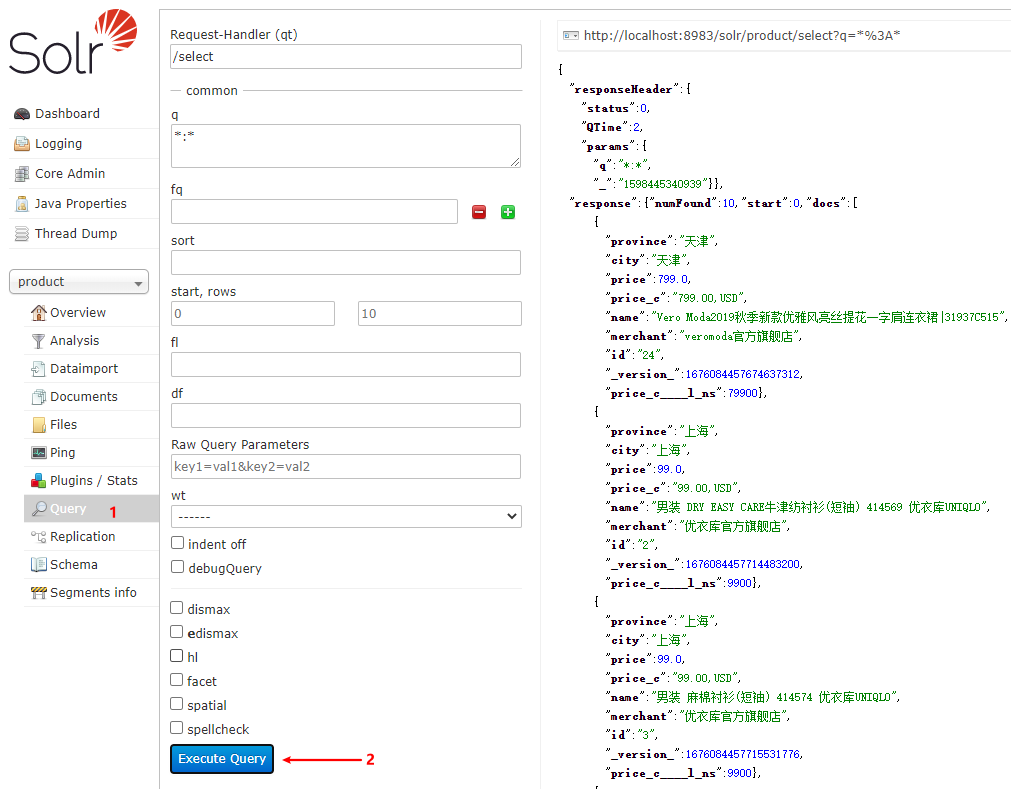Enable the spatial checkbox

pos(177,704)
